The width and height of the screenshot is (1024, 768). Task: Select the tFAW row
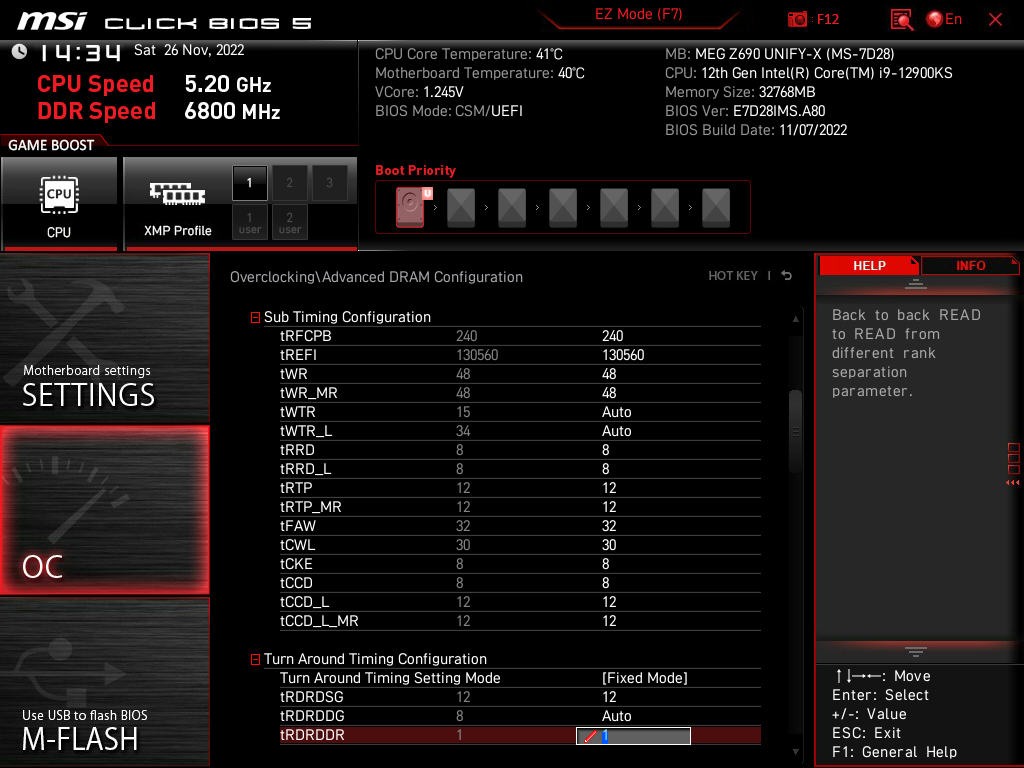tap(520, 526)
